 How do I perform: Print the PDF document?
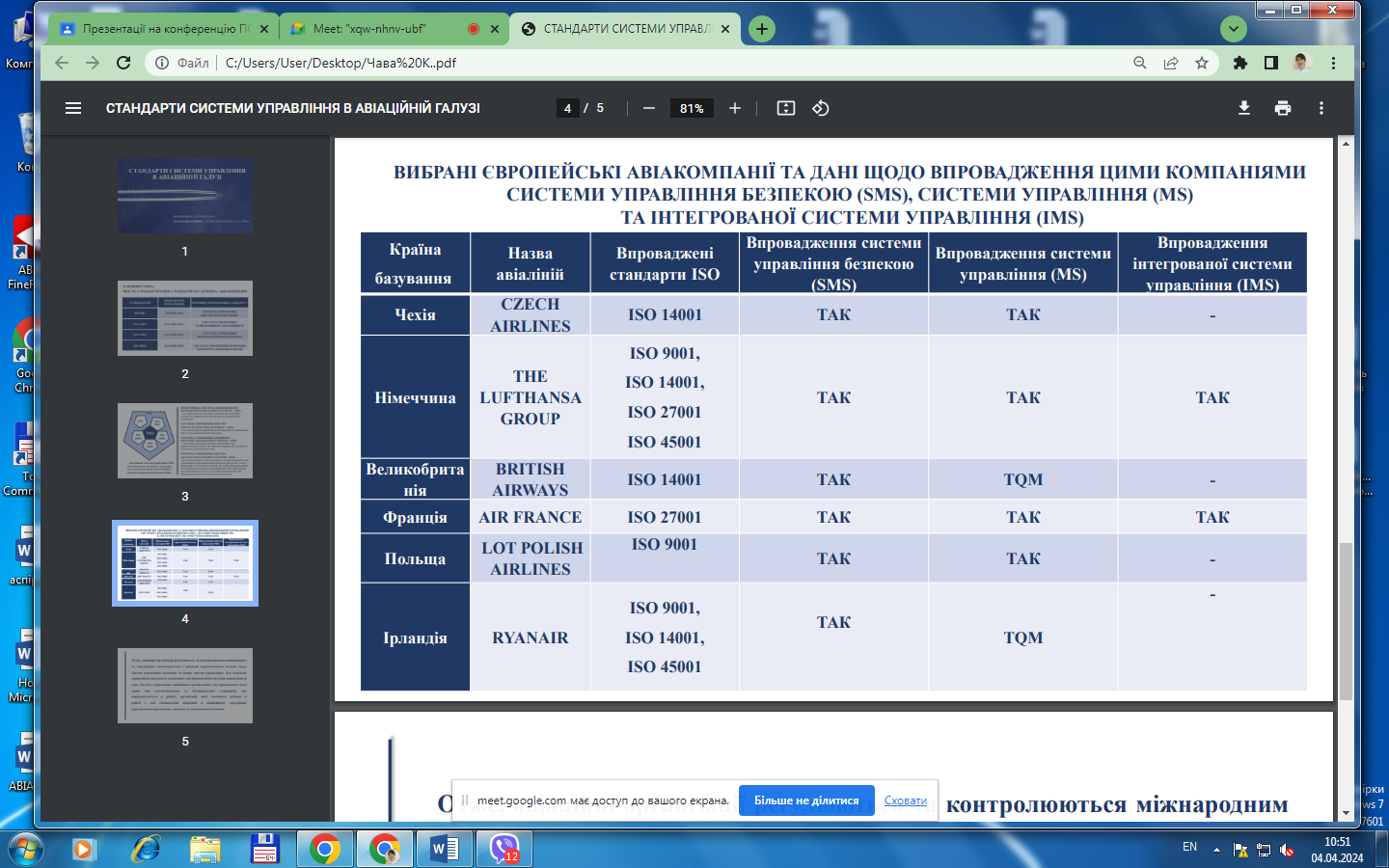1283,108
